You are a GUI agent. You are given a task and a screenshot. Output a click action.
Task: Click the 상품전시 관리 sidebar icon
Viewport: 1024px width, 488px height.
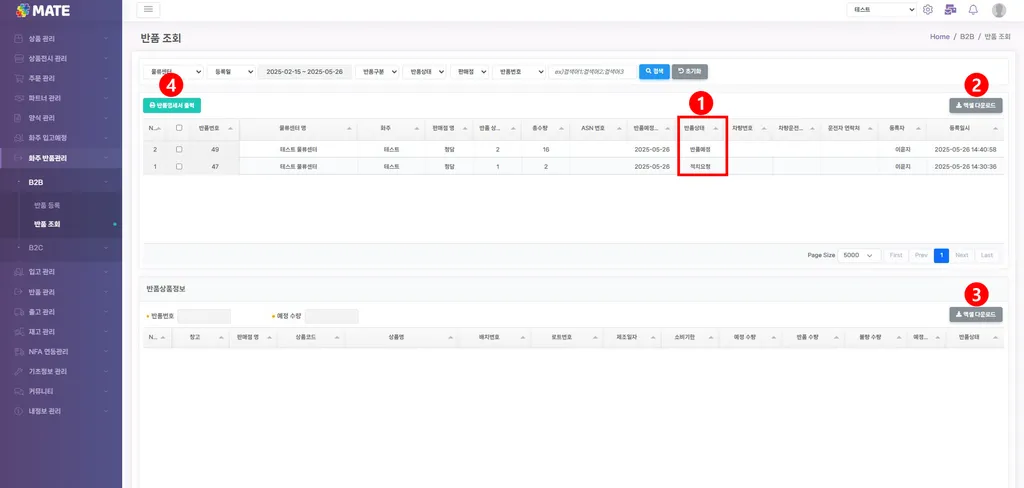tap(20, 58)
